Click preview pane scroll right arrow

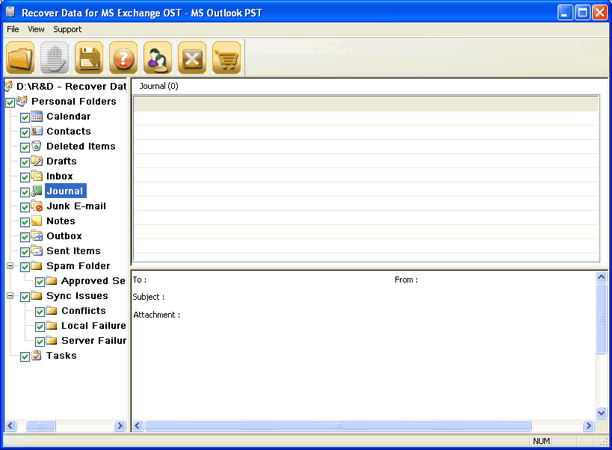pyautogui.click(x=588, y=425)
